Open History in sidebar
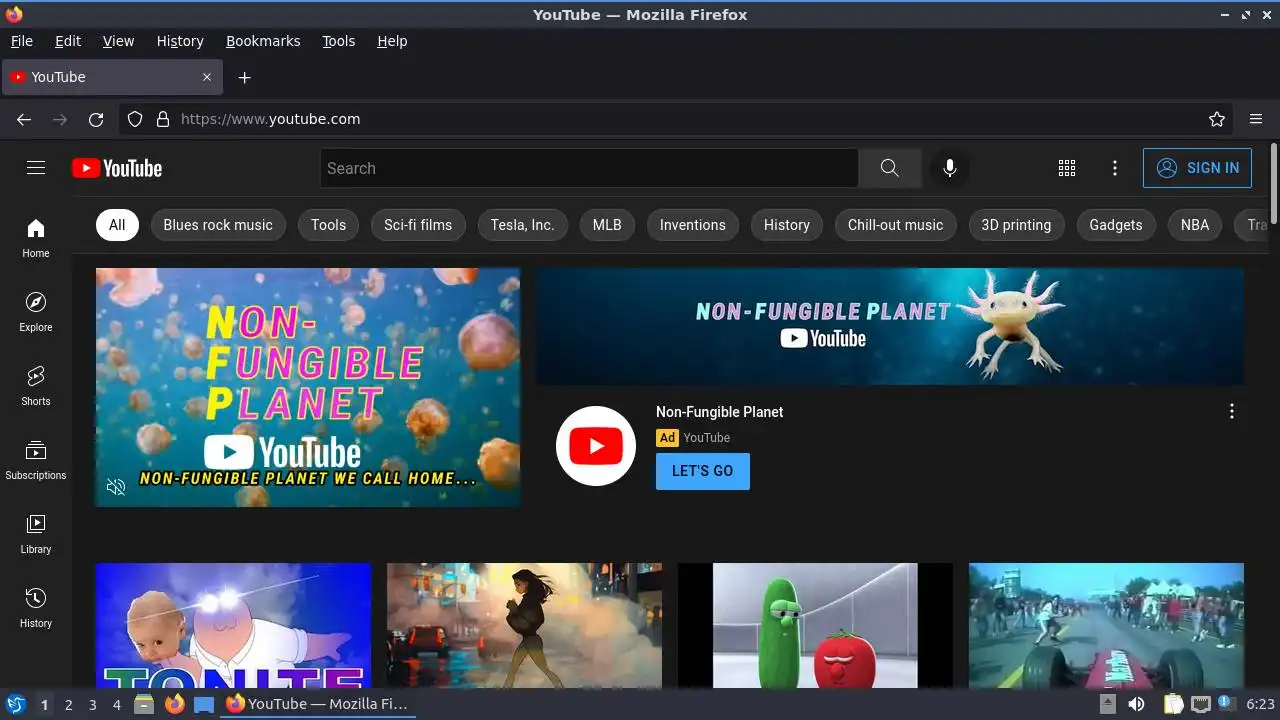 pyautogui.click(x=36, y=608)
